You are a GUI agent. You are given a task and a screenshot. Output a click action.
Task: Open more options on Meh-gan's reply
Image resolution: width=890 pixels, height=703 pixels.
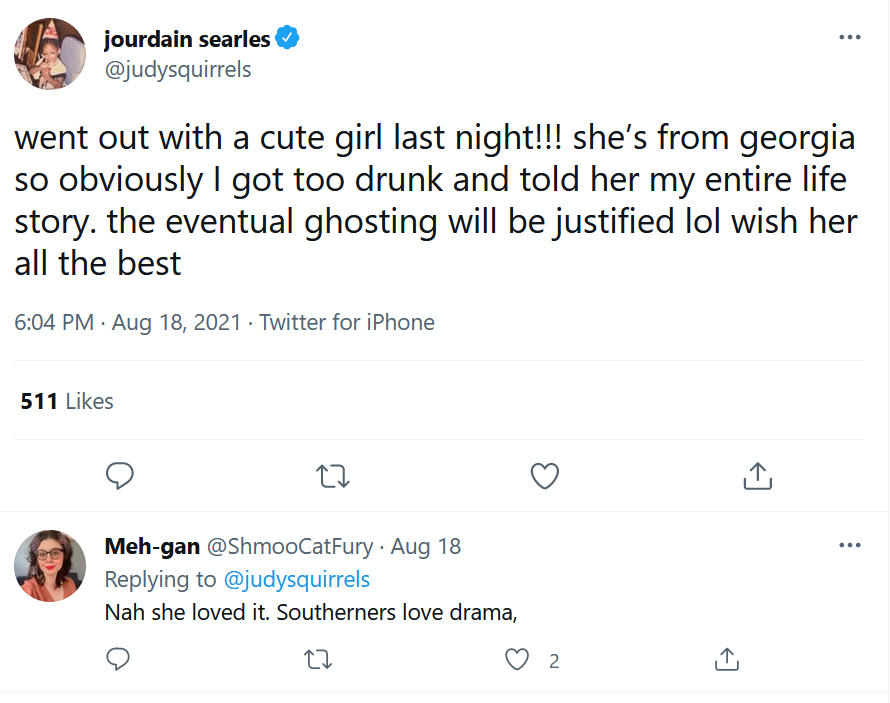tap(850, 545)
